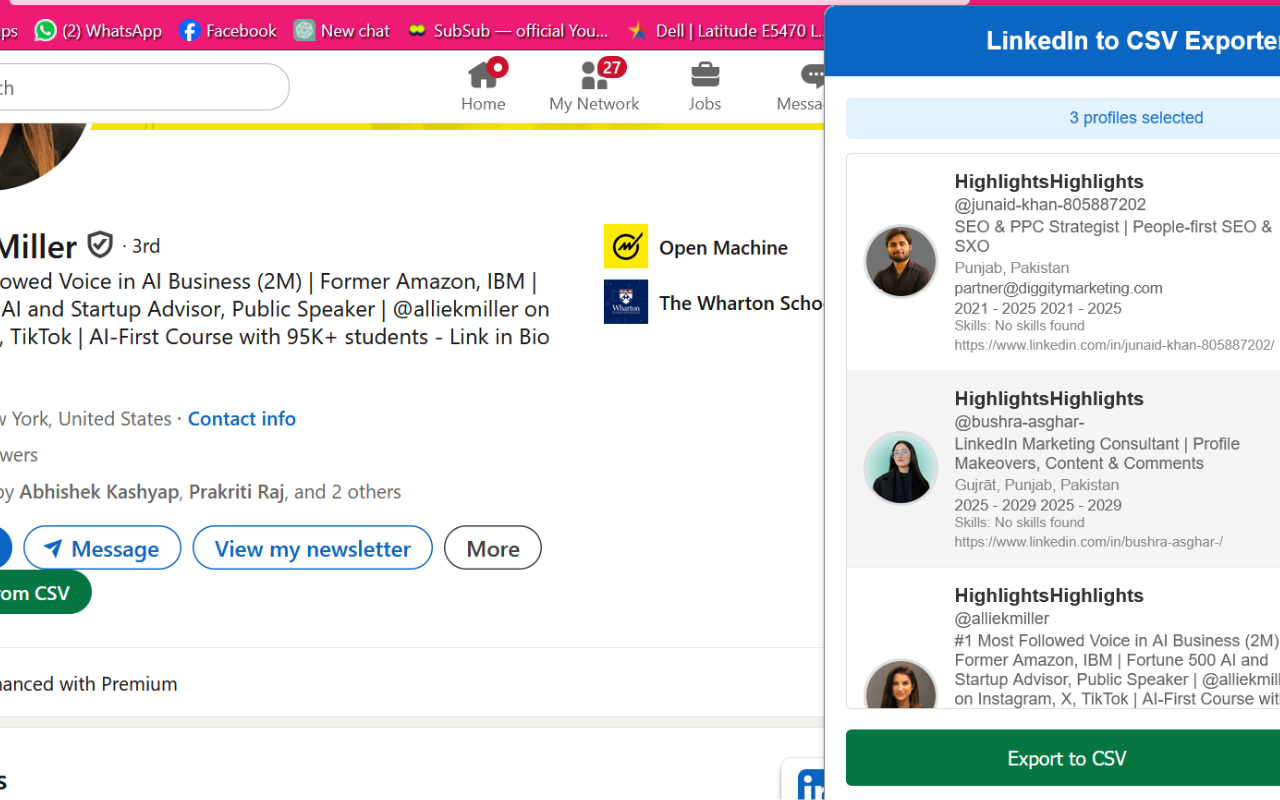Screen dimensions: 1280x800
Task: Click the Message button
Action: [103, 548]
